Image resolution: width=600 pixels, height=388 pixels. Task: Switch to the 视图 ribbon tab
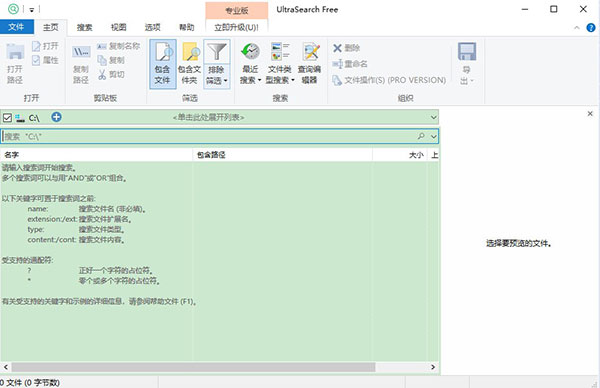[119, 27]
